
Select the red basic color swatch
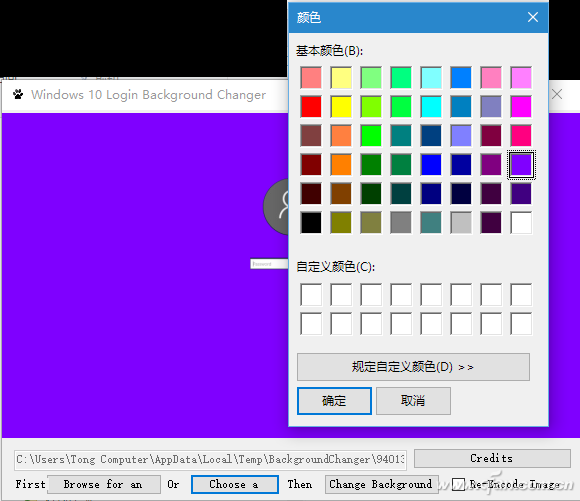click(311, 107)
